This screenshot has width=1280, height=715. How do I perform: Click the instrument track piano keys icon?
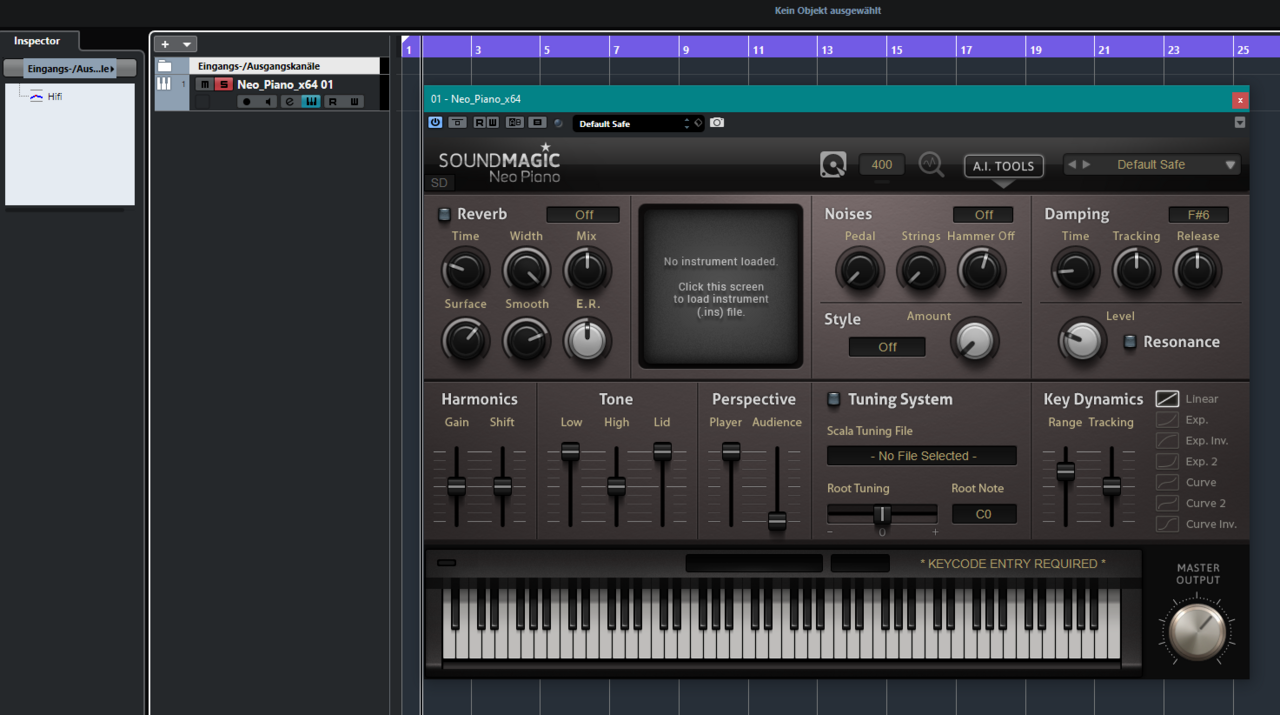coord(164,84)
